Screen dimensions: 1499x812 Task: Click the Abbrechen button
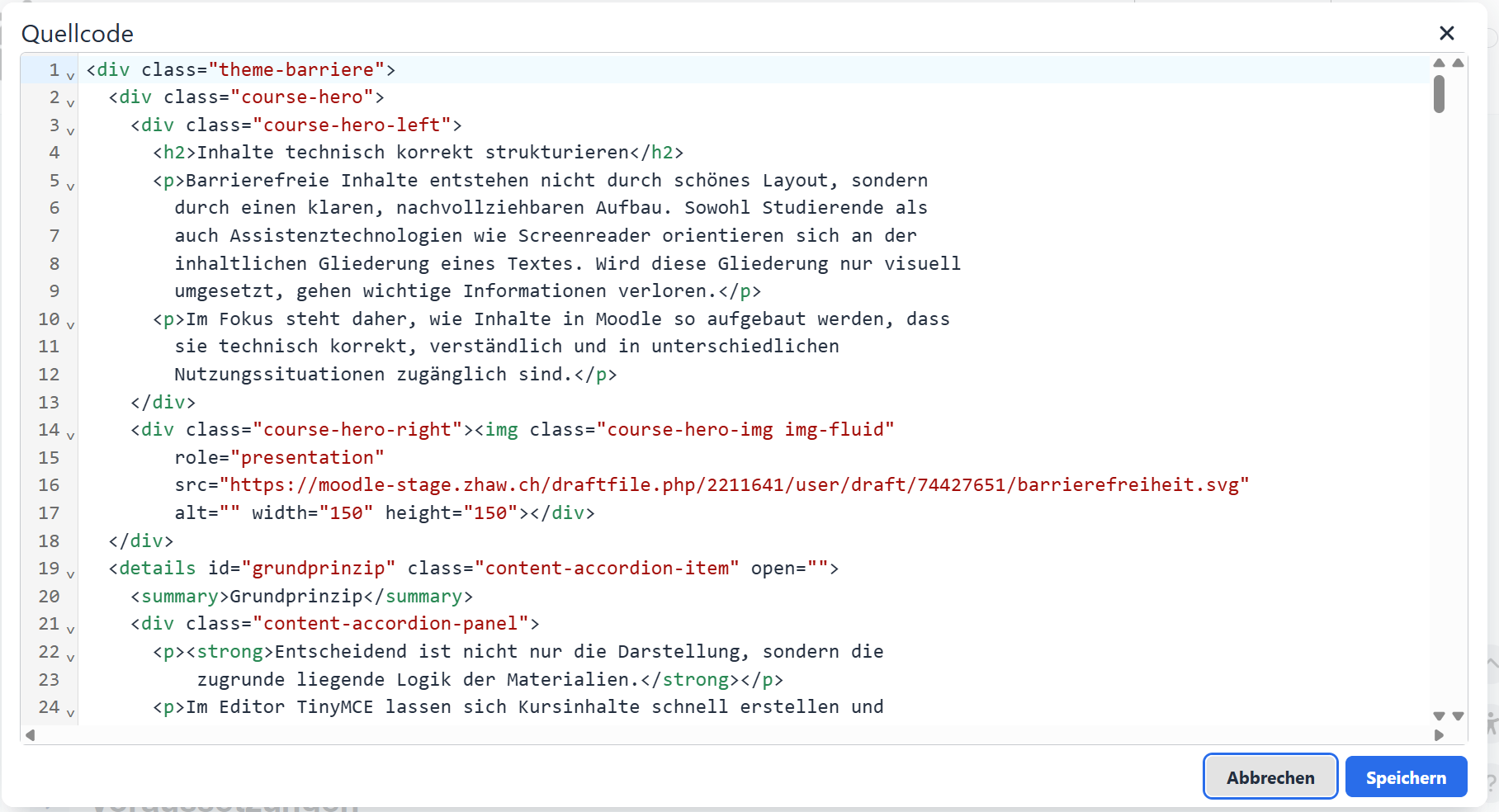point(1270,777)
